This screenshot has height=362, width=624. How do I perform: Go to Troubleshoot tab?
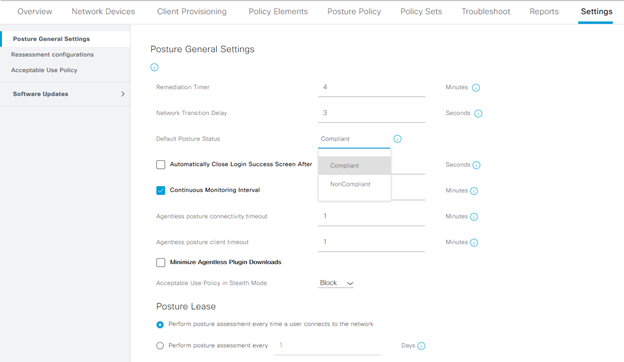click(486, 12)
